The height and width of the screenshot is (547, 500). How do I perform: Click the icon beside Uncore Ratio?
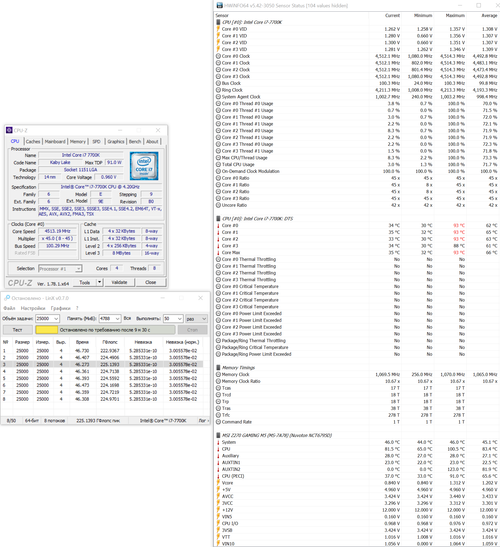[218, 205]
